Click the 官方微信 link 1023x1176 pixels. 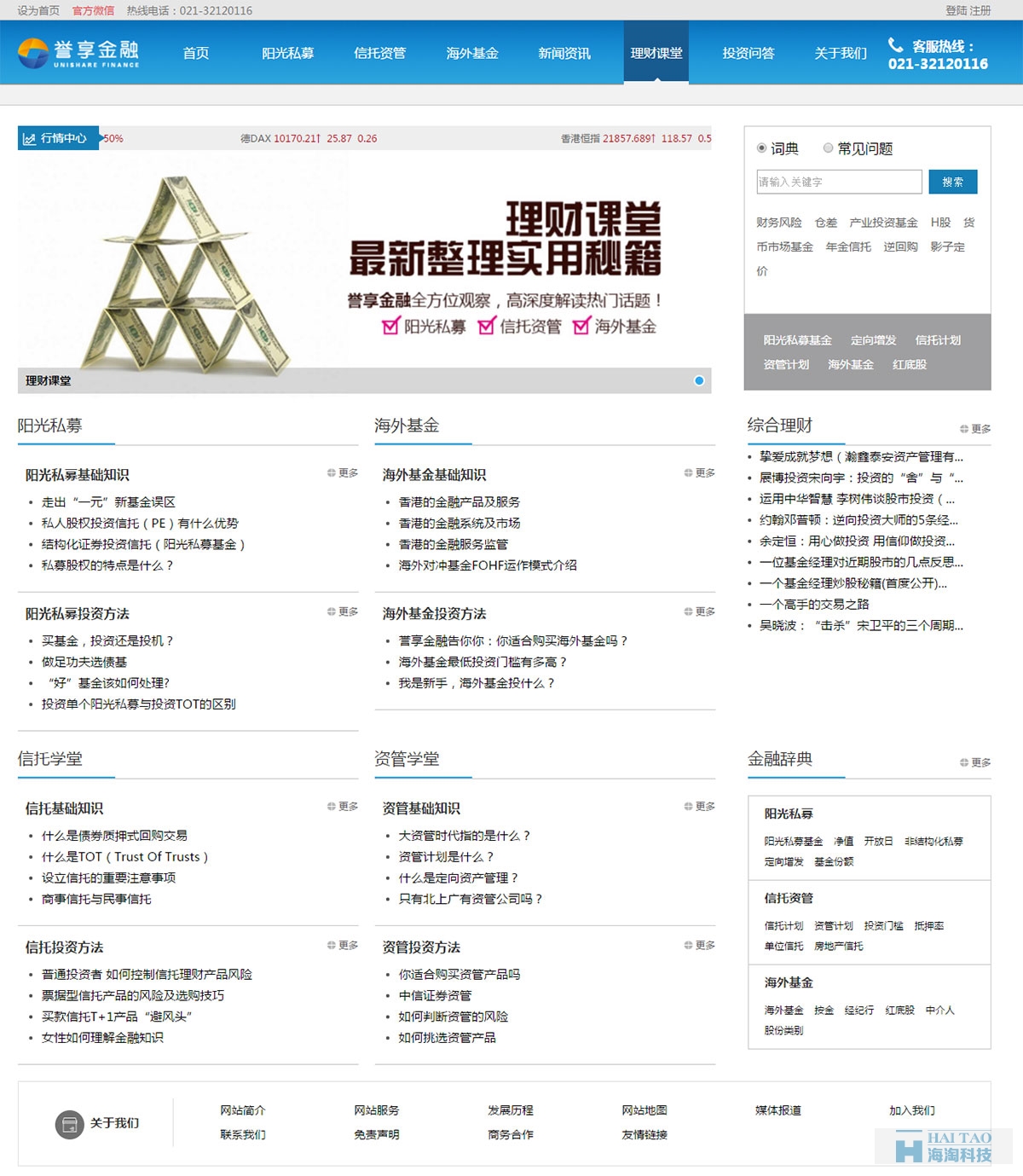[x=93, y=10]
